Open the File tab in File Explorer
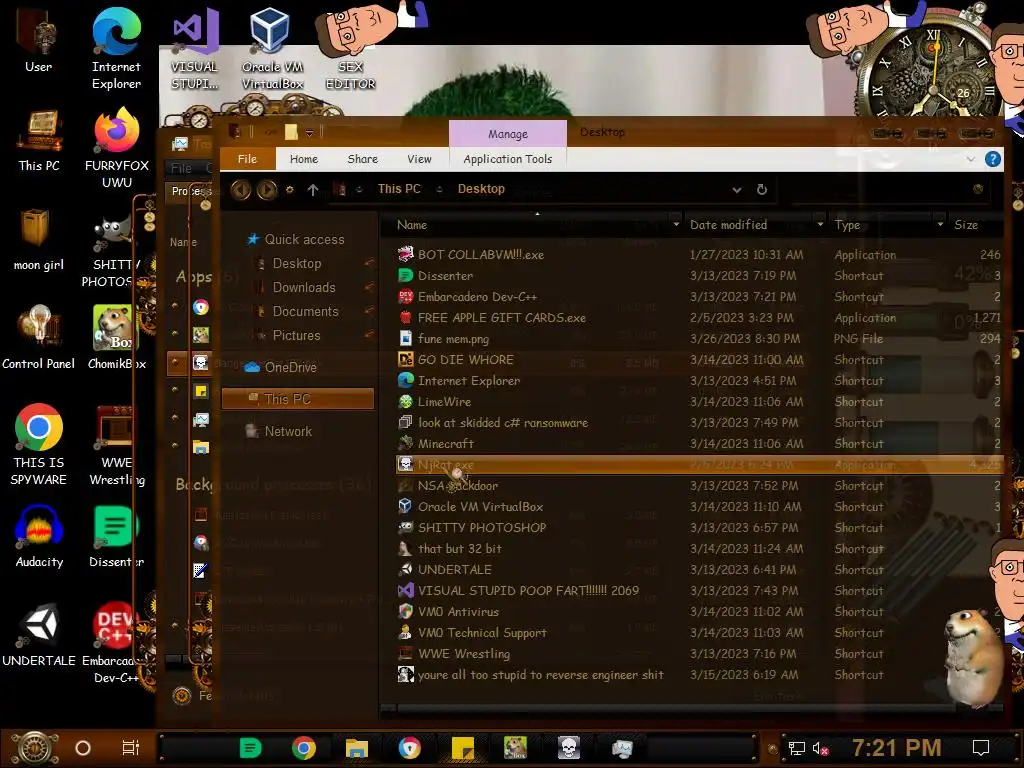This screenshot has height=768, width=1024. (x=248, y=159)
